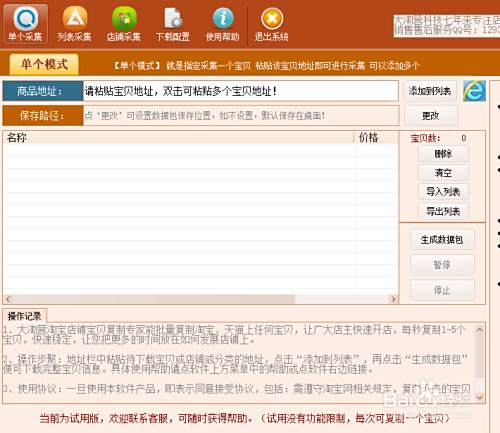The image size is (500, 433).
Task: Click the list horizontal scrollbar thumb
Action: click(154, 299)
